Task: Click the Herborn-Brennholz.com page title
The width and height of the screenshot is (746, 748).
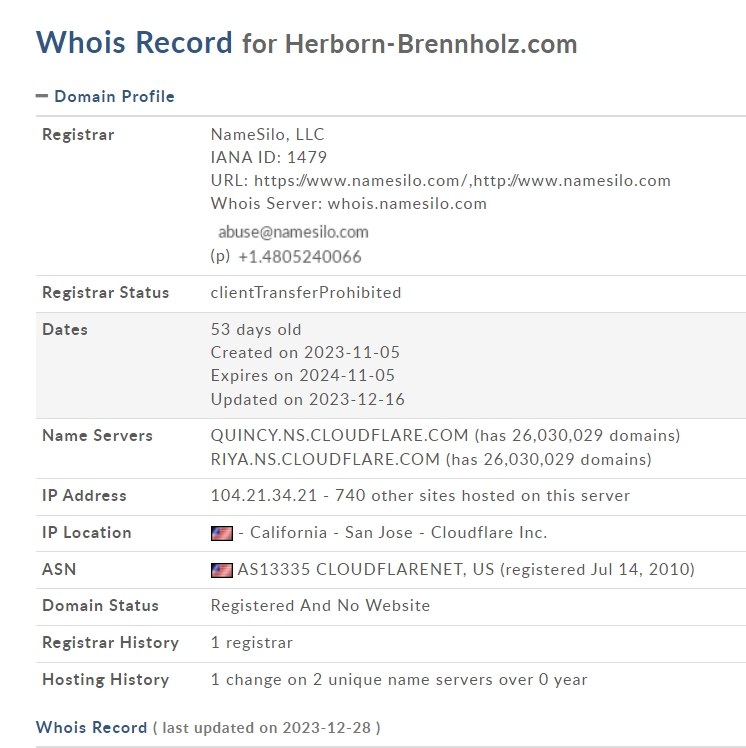Action: [x=431, y=44]
